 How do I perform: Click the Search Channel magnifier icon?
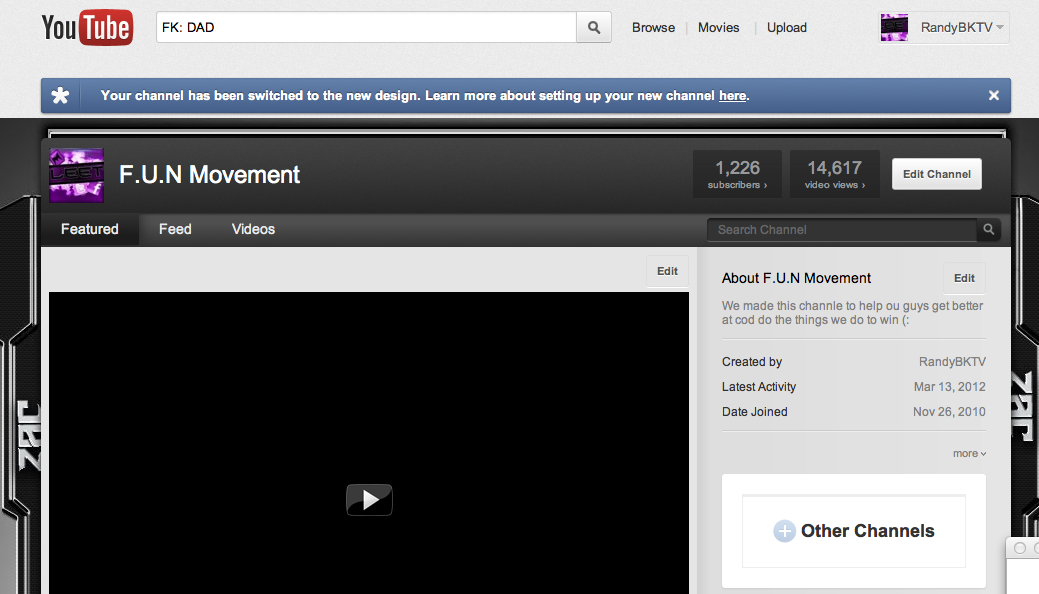[989, 229]
